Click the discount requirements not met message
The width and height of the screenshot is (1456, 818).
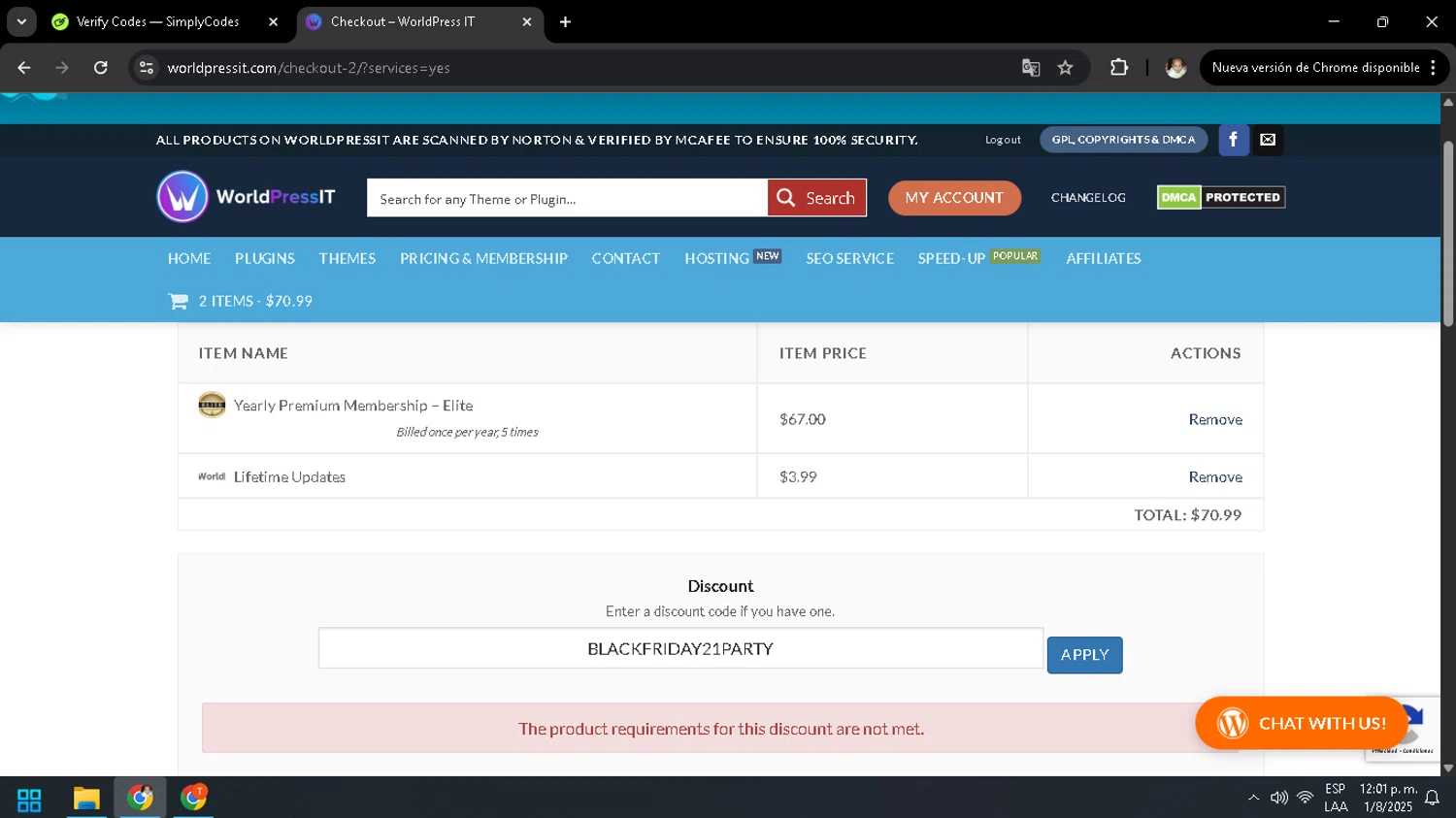point(720,728)
